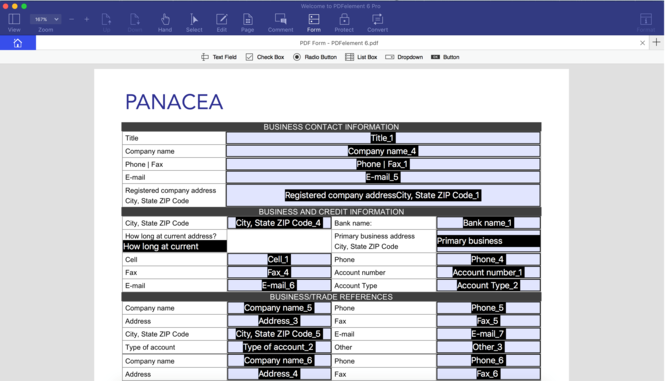Select the List Box form tool

361,57
